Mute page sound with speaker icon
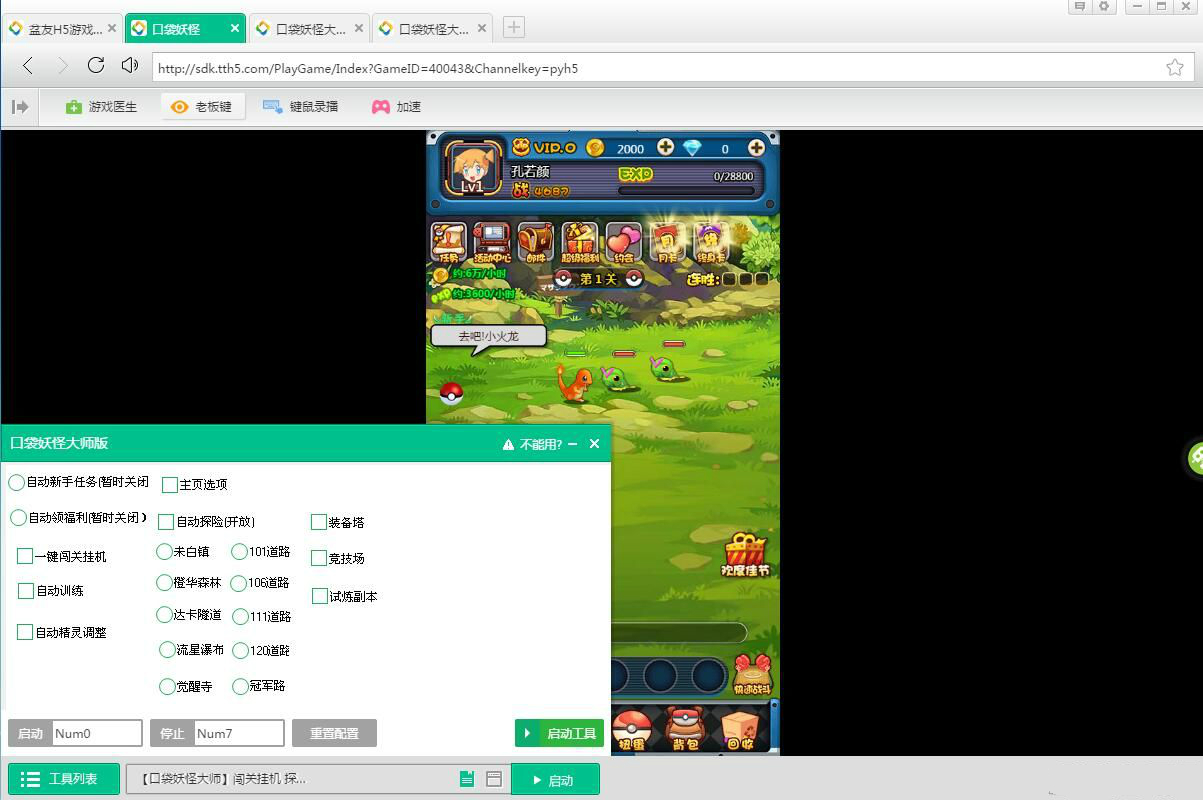Viewport: 1203px width, 800px height. point(130,66)
